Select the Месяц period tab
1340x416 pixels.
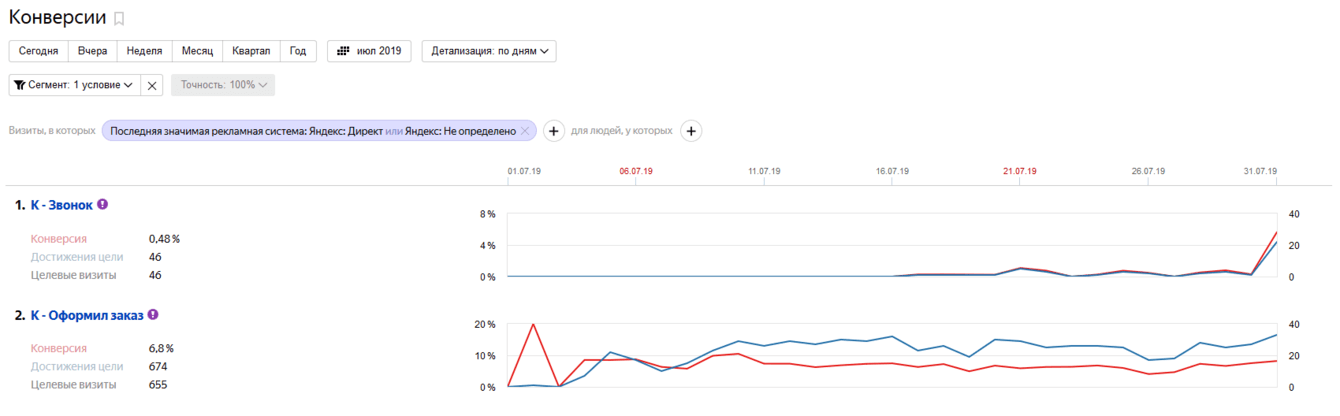coord(196,51)
